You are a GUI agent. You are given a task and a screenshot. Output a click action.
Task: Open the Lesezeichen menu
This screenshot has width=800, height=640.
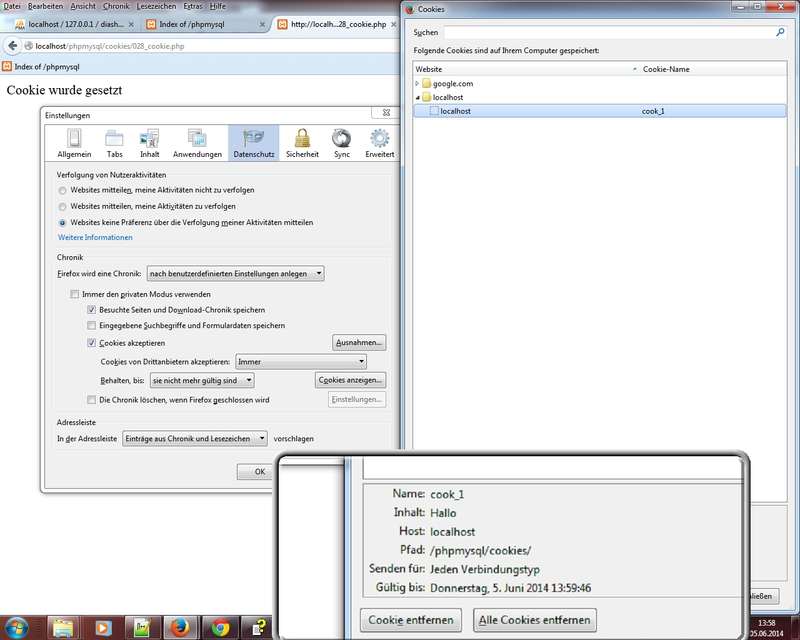(x=156, y=6)
